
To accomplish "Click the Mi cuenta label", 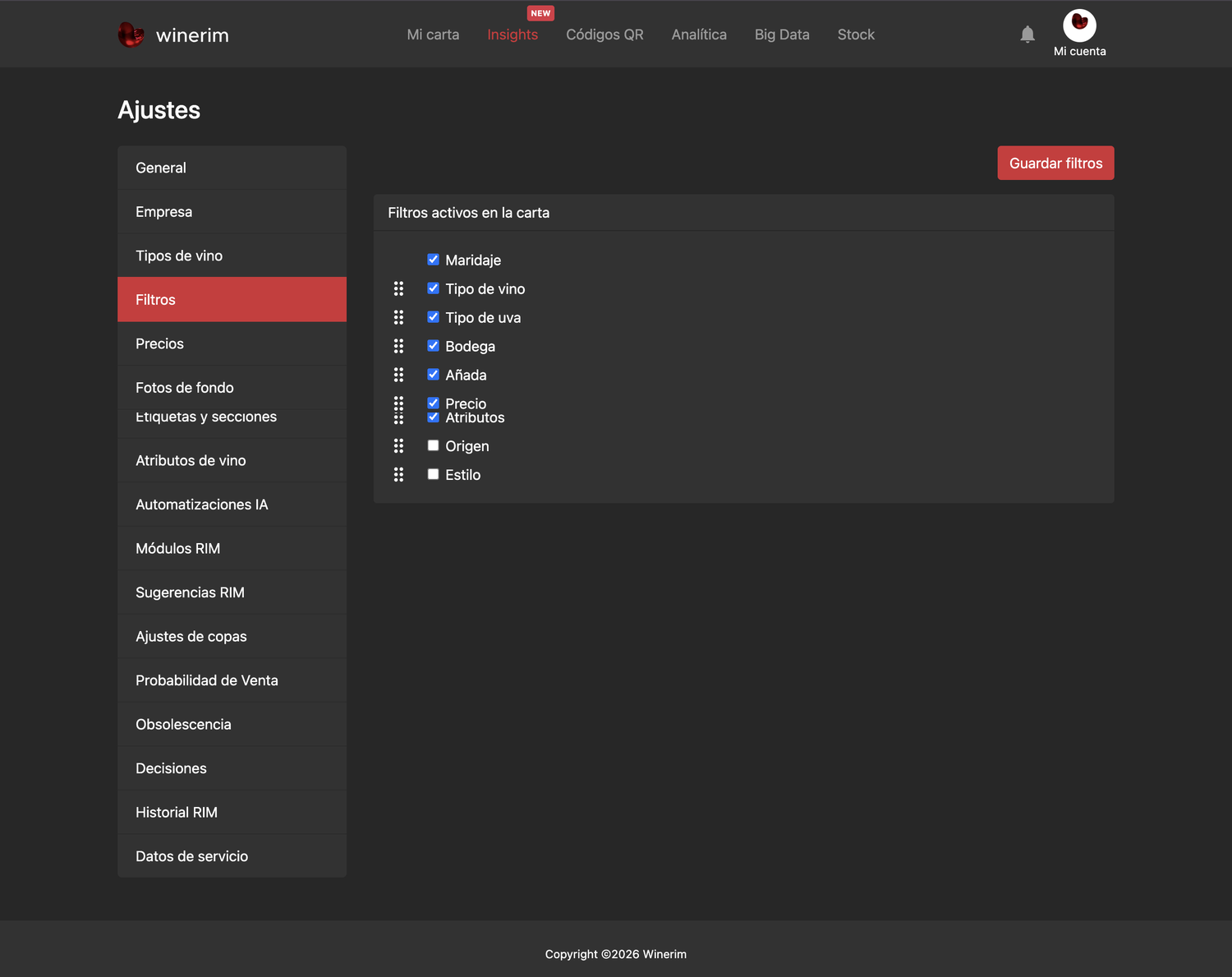I will coord(1079,51).
